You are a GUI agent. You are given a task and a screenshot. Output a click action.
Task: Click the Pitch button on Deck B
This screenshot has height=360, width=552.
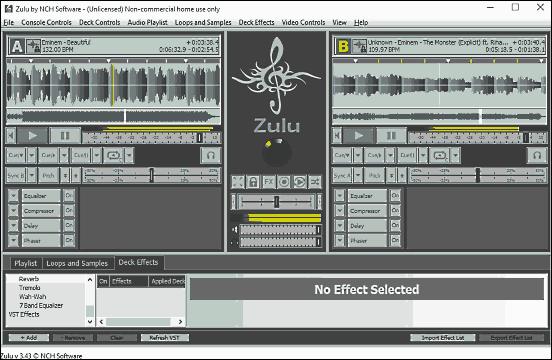click(374, 175)
